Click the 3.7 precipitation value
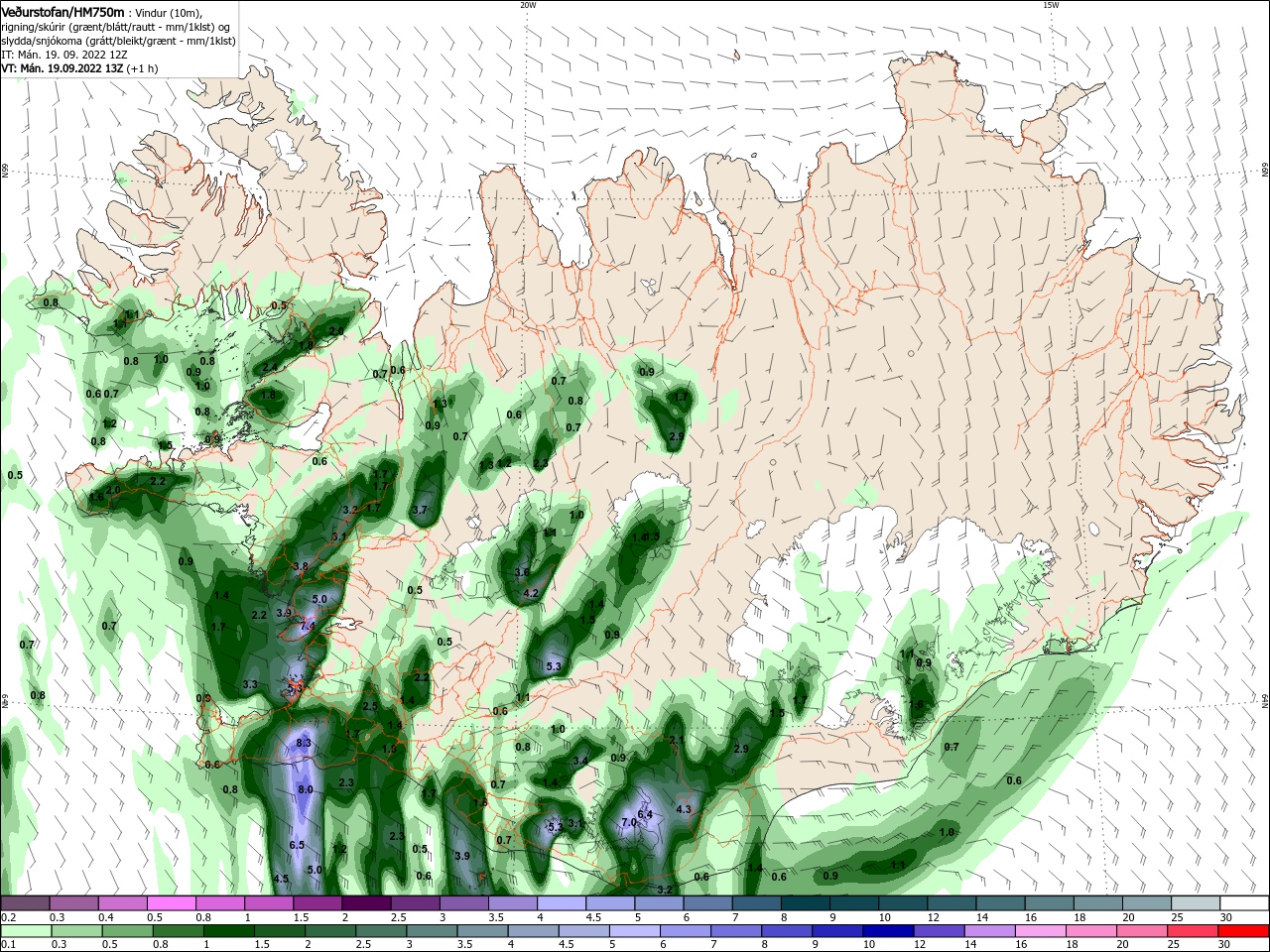The width and height of the screenshot is (1270, 952). point(419,510)
